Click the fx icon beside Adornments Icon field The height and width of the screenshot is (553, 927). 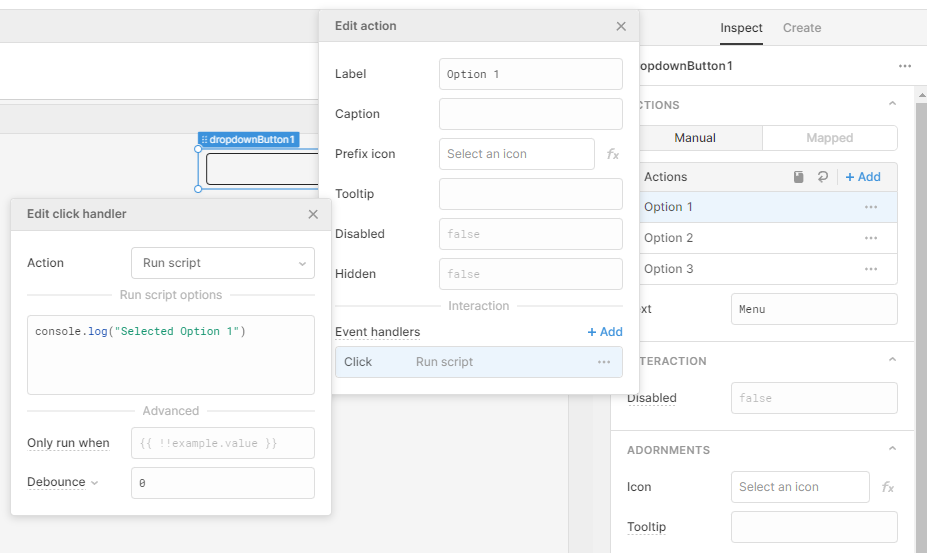click(887, 487)
